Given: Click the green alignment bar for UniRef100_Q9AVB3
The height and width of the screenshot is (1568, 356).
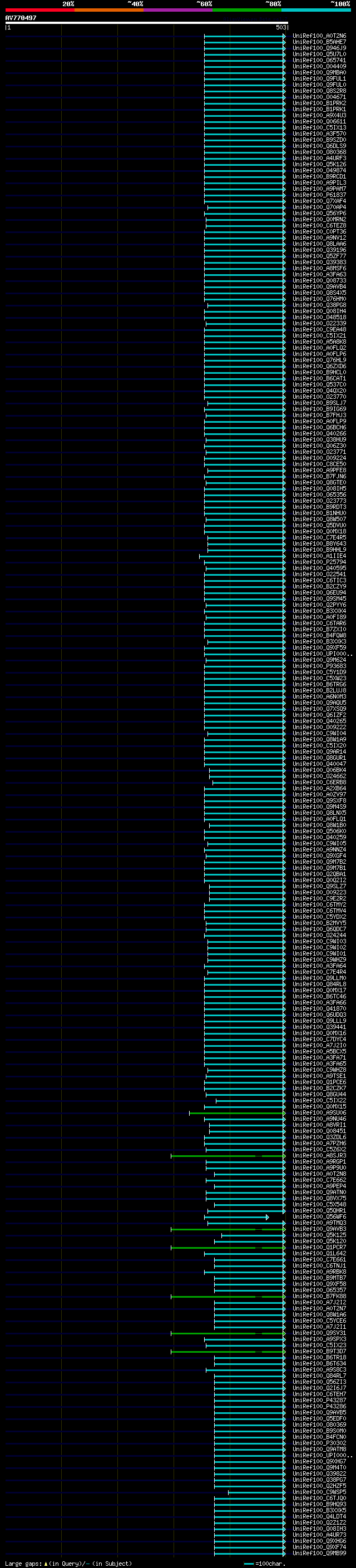Looking at the screenshot, I should click(x=228, y=1230).
